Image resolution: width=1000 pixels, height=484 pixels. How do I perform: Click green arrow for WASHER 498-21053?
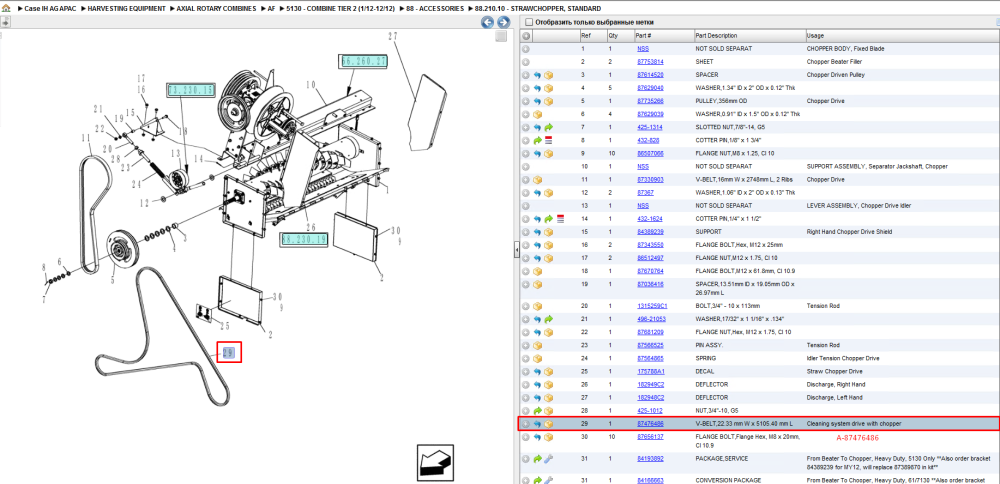[x=548, y=319]
